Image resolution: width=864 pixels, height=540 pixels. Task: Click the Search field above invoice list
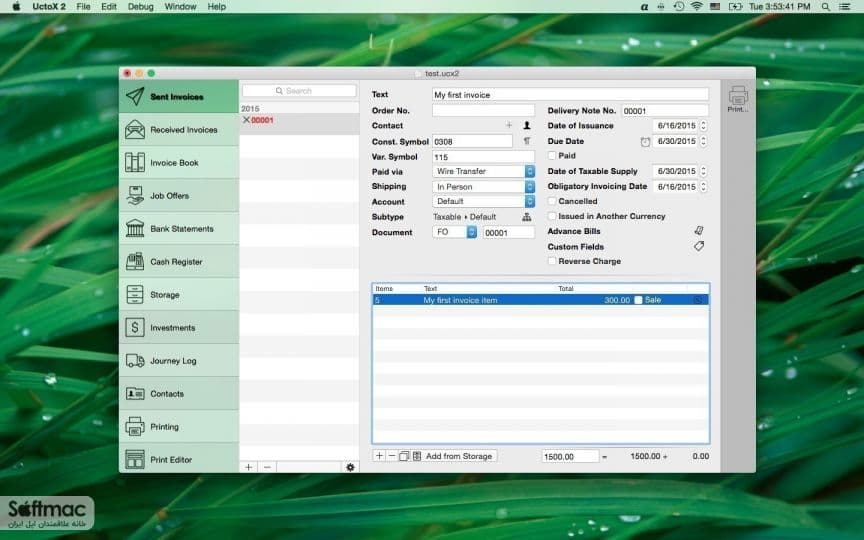[299, 91]
